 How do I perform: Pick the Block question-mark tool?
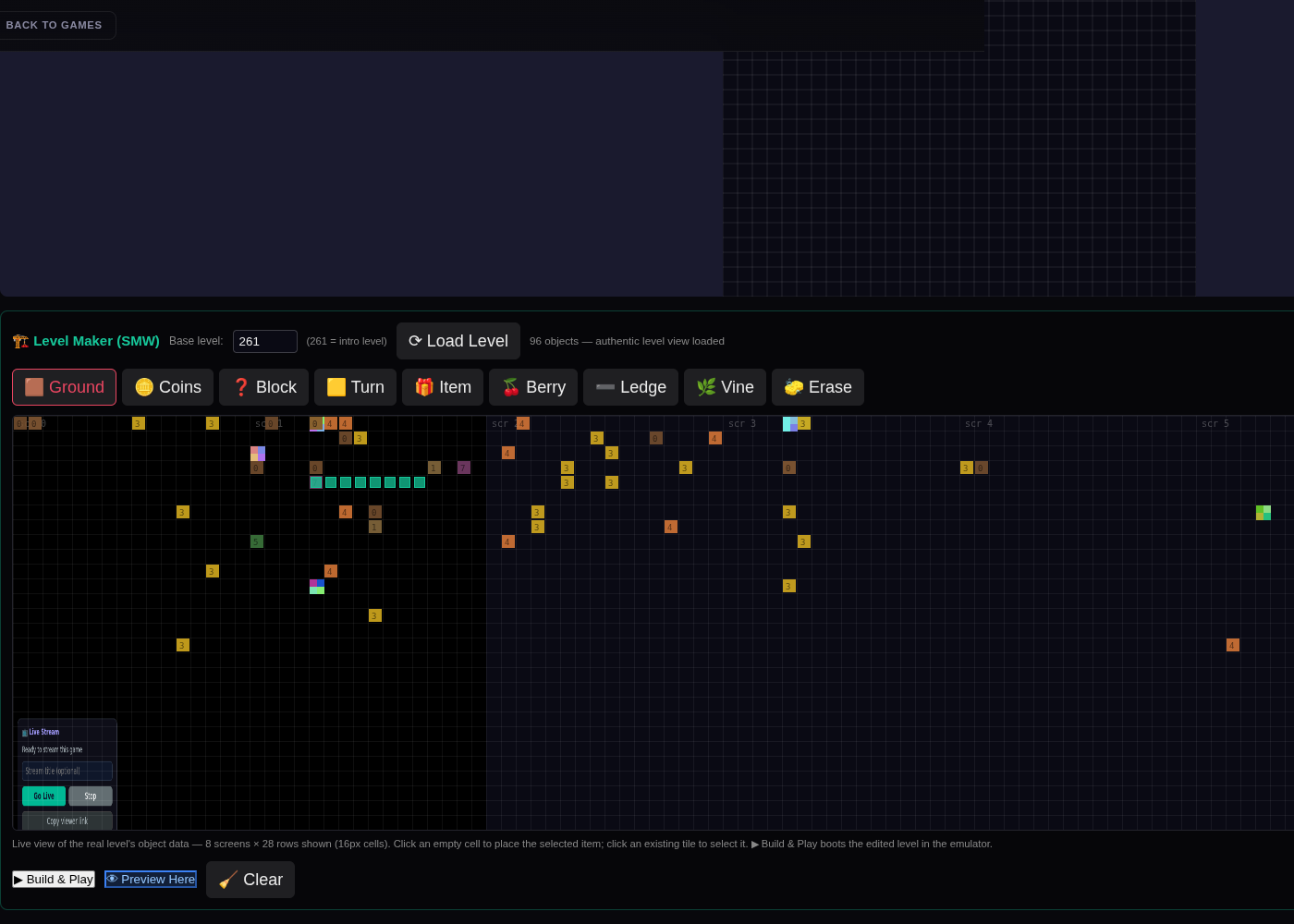[x=263, y=387]
